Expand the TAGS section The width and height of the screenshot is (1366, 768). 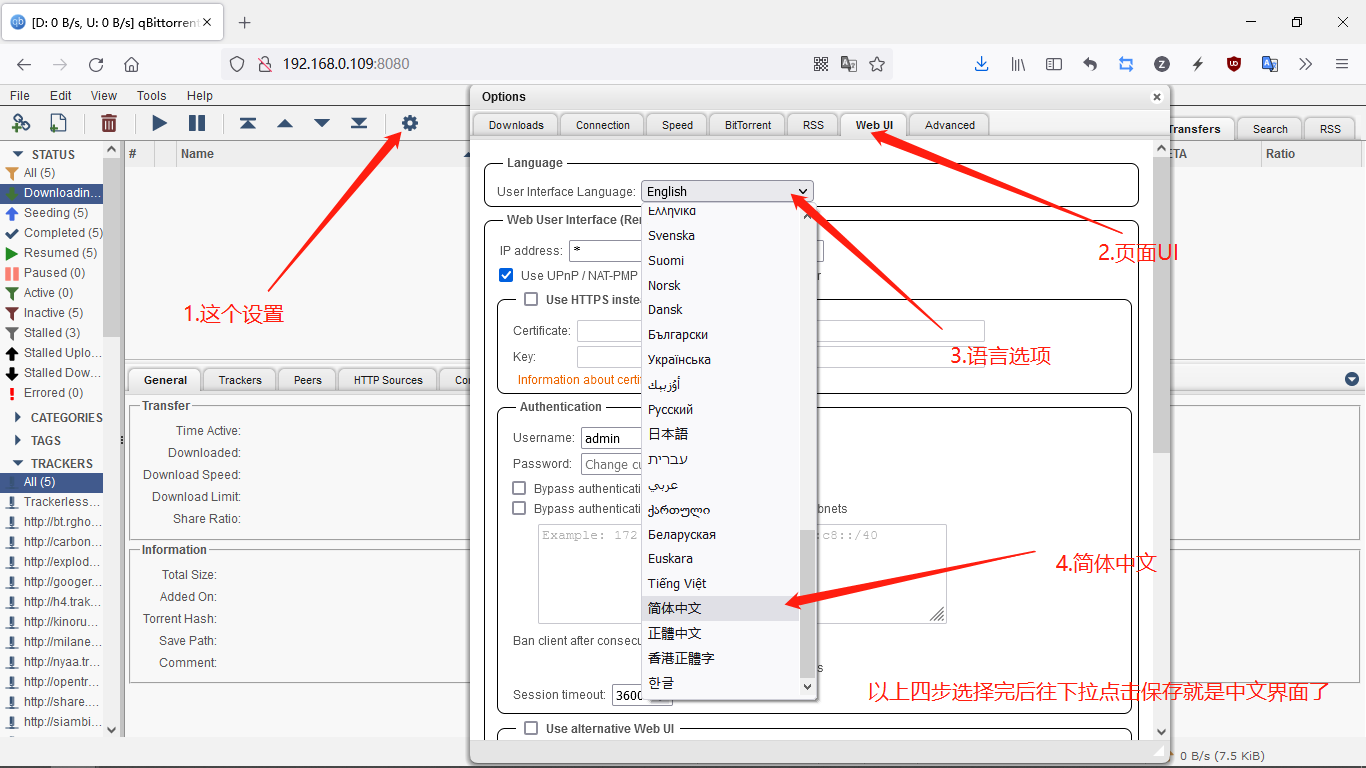(18, 440)
